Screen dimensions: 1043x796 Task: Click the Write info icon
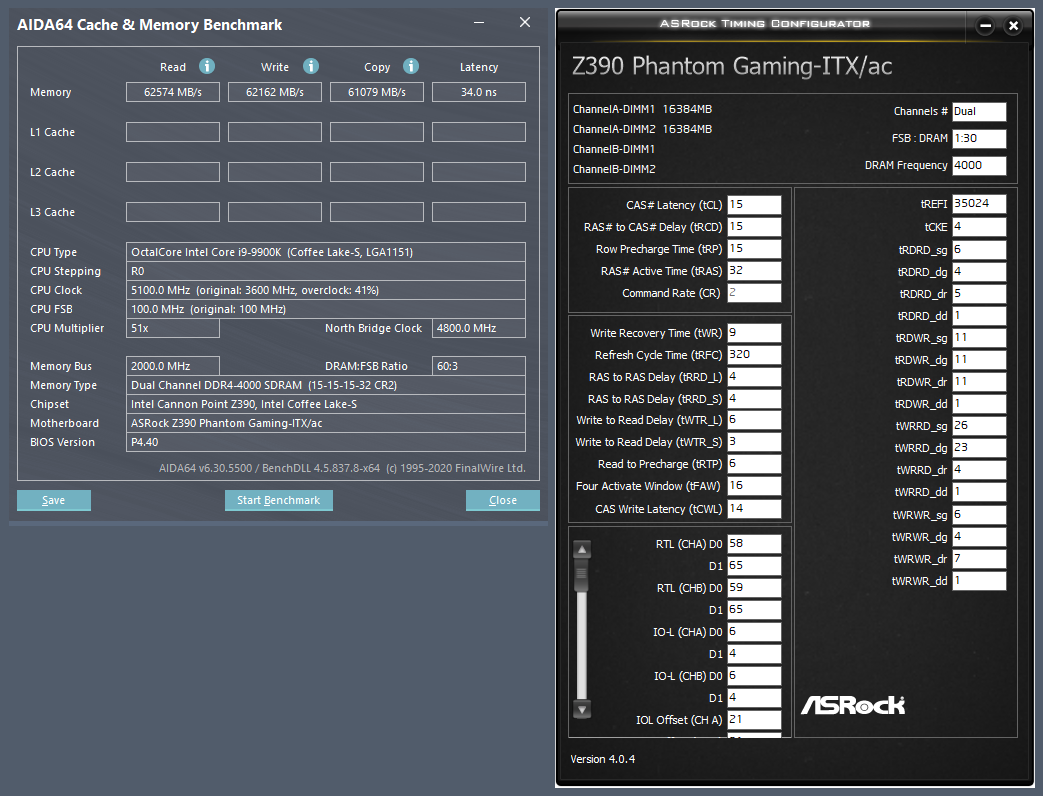tap(311, 66)
